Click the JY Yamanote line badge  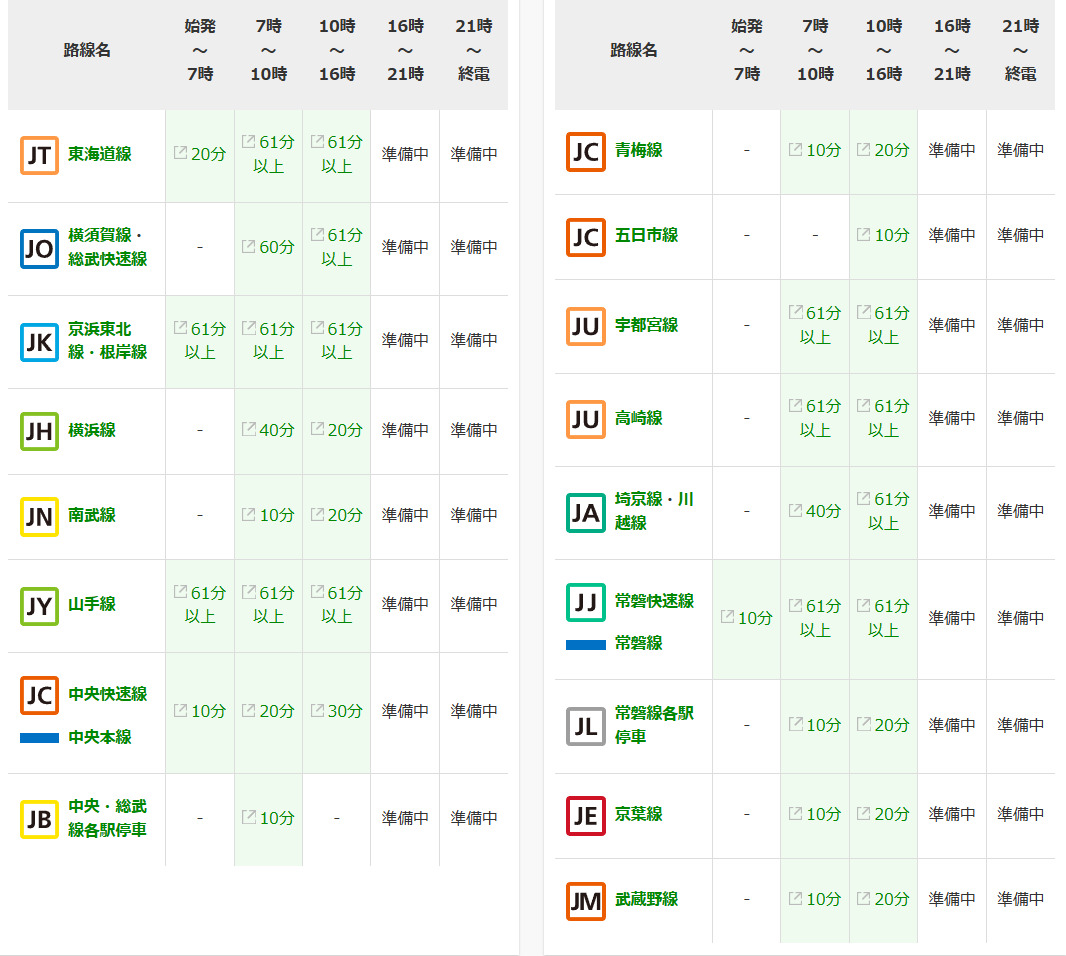coord(39,605)
